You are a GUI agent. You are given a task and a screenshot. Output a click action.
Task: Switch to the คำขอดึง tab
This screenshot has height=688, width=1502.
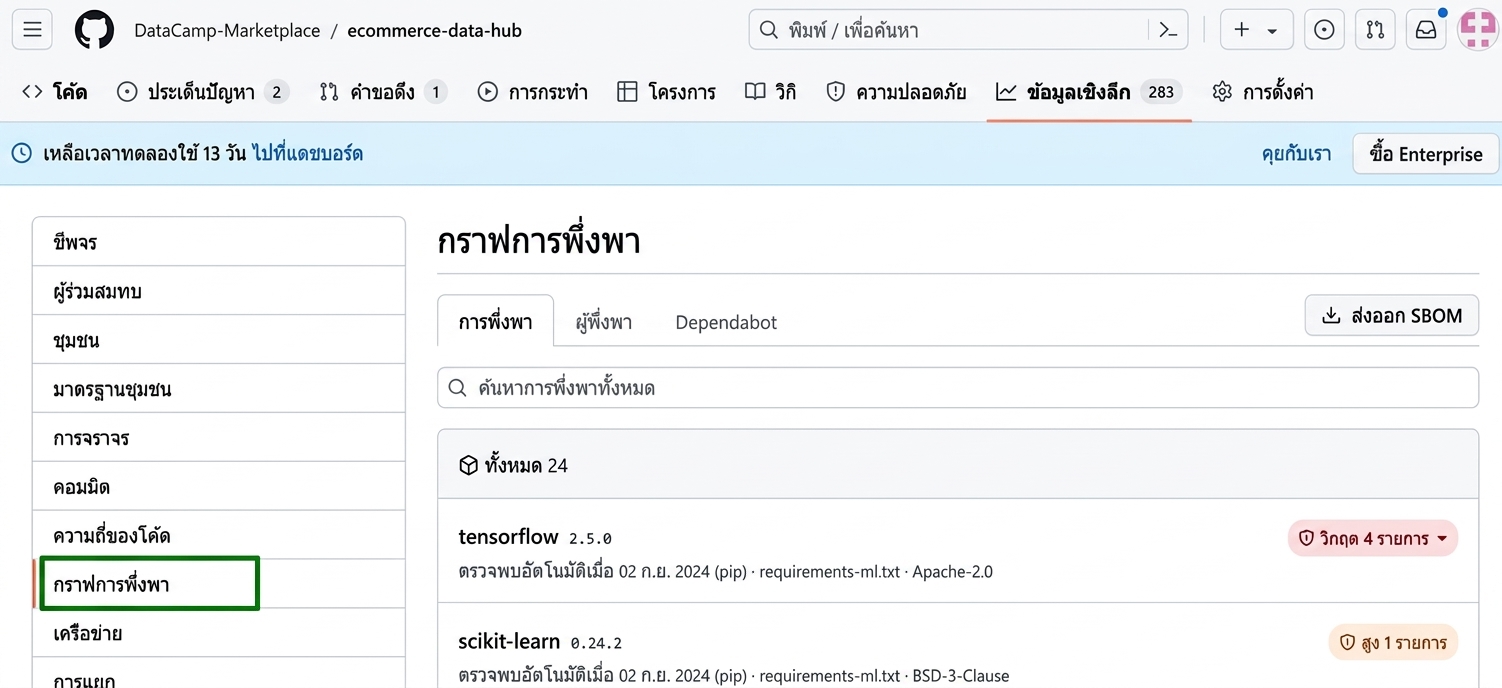coord(382,92)
